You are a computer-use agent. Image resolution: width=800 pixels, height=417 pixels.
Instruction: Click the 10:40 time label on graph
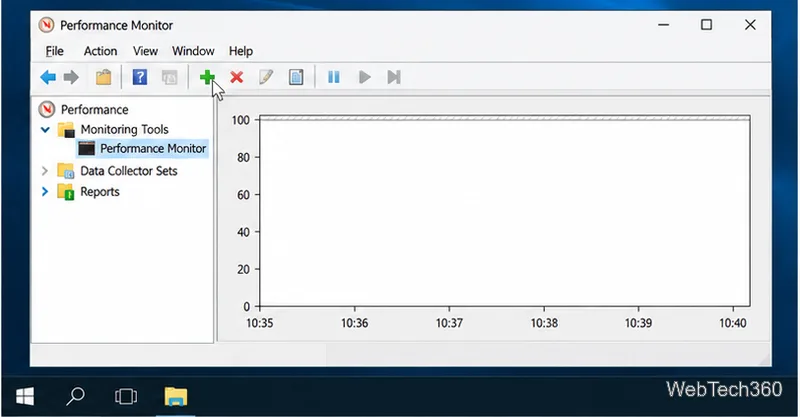[x=733, y=323]
